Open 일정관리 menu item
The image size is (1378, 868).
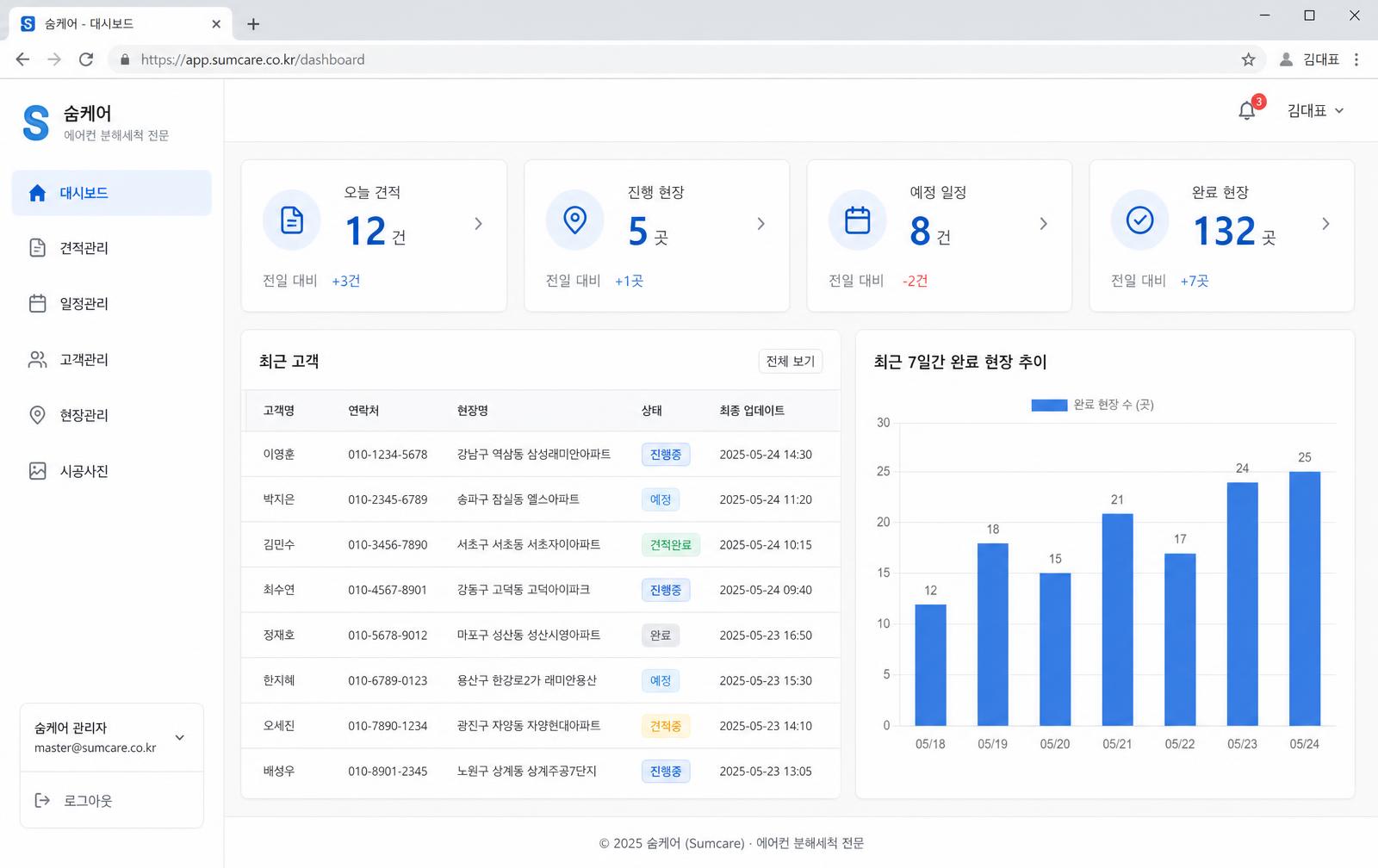coord(112,303)
